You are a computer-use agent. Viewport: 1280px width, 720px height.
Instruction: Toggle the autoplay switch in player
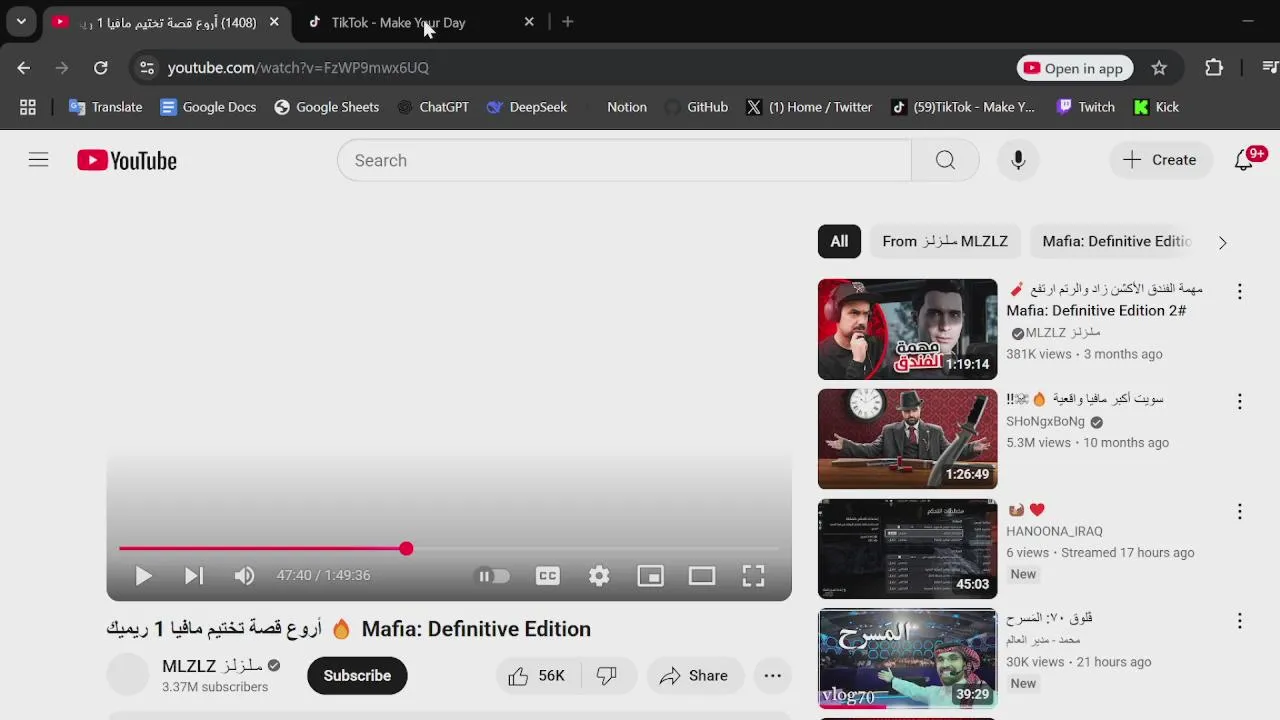click(493, 576)
